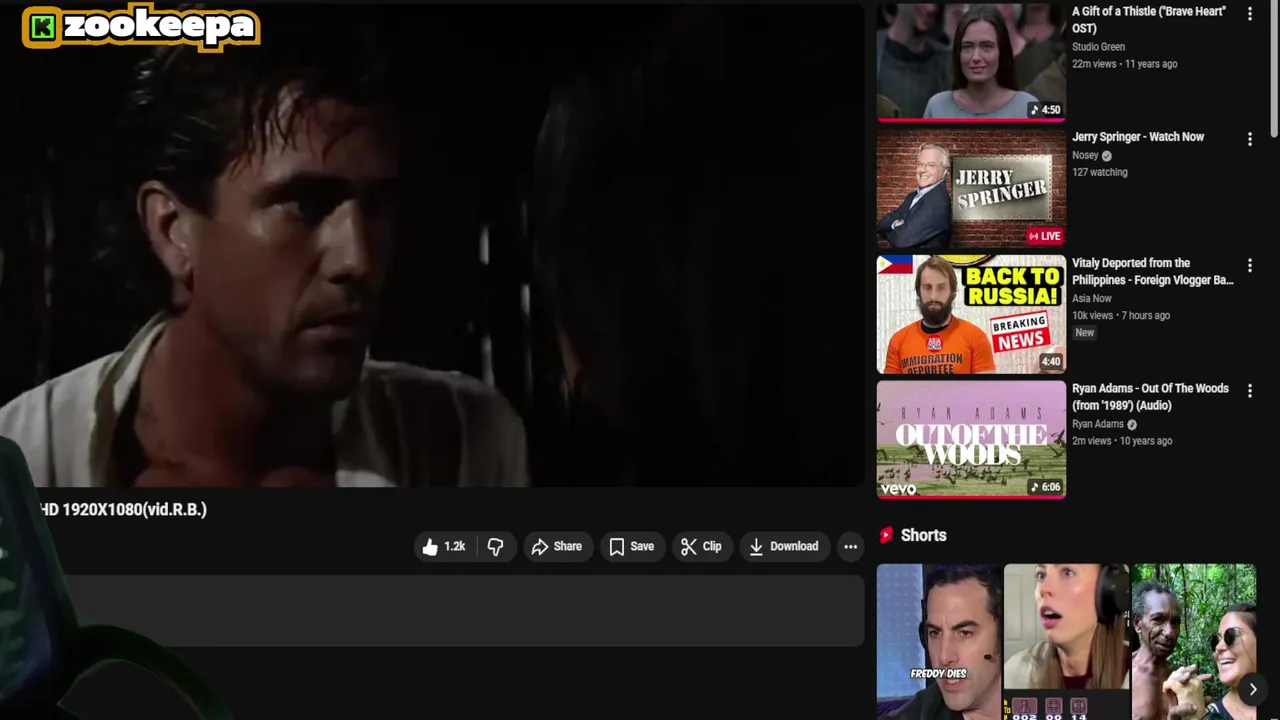Create a Clip of the video

coord(701,546)
